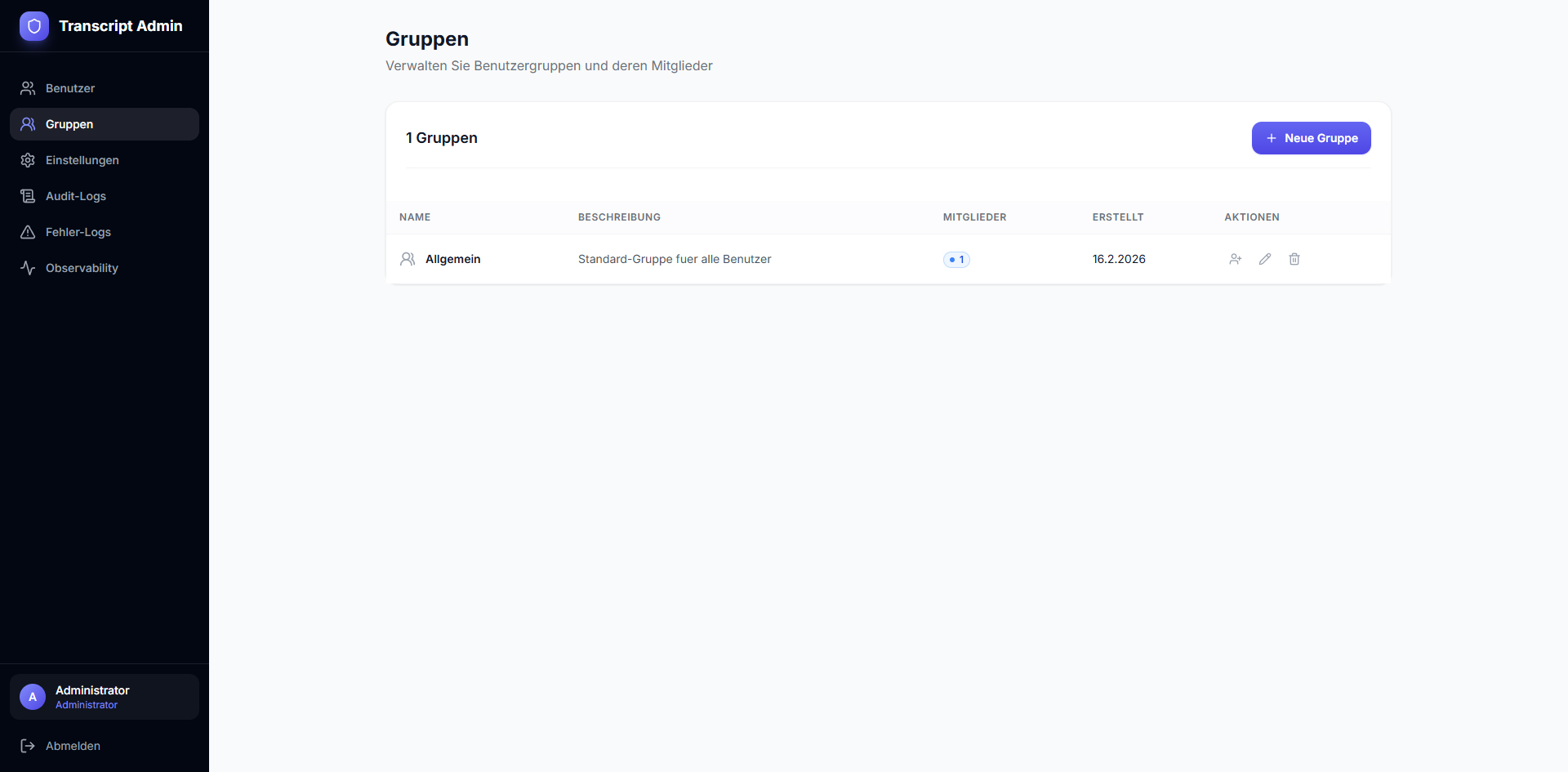Add a member to the Allgemein group

(x=1235, y=259)
